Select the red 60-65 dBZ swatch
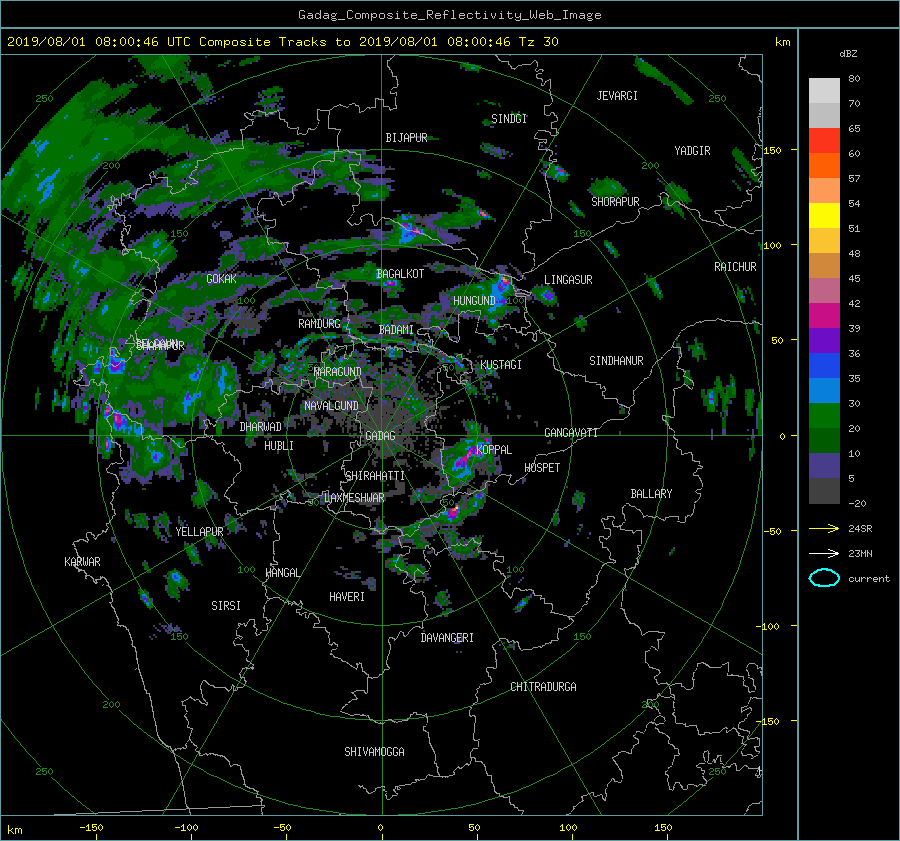 pyautogui.click(x=824, y=141)
